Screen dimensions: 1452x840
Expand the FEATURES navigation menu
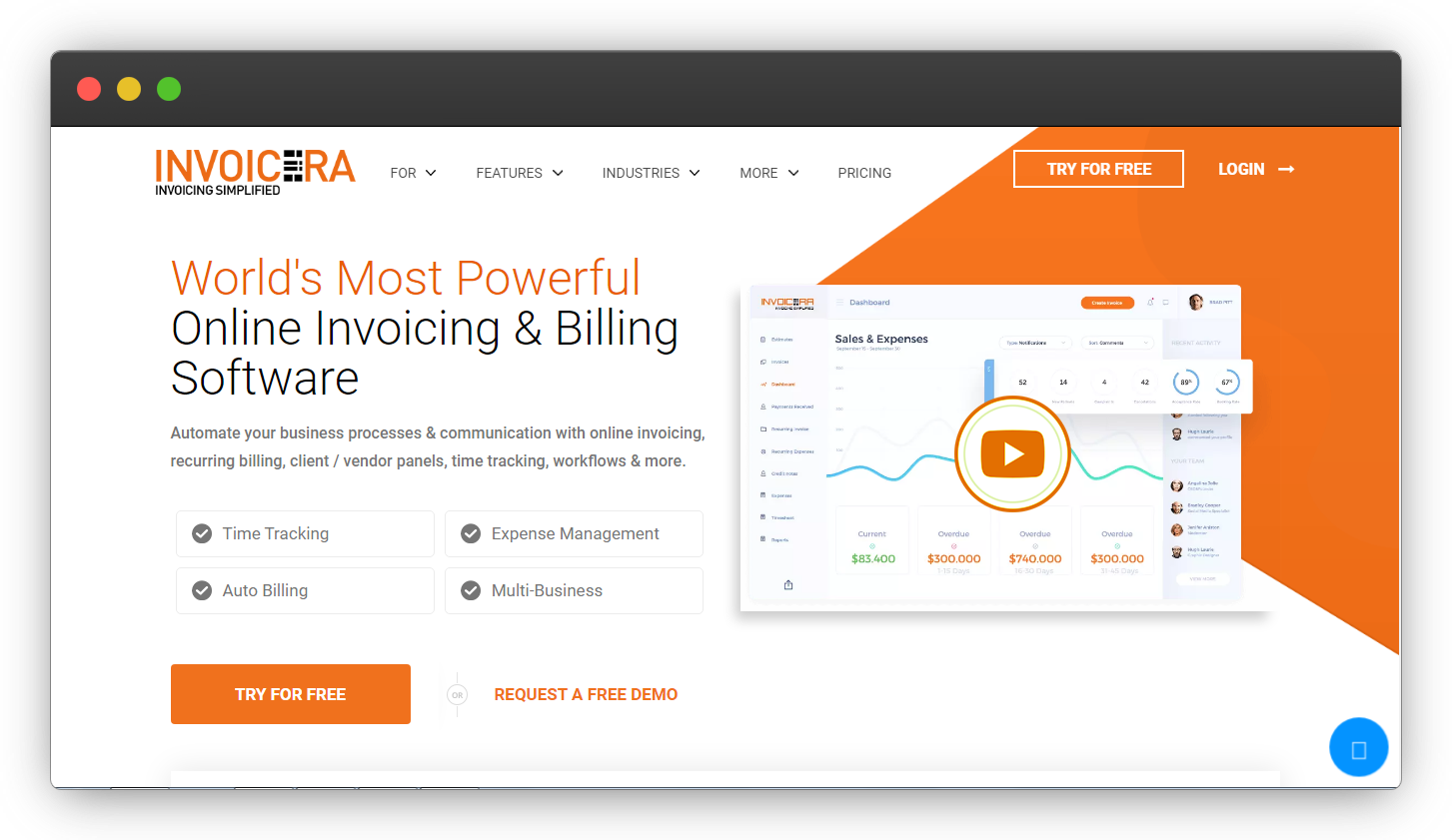520,173
